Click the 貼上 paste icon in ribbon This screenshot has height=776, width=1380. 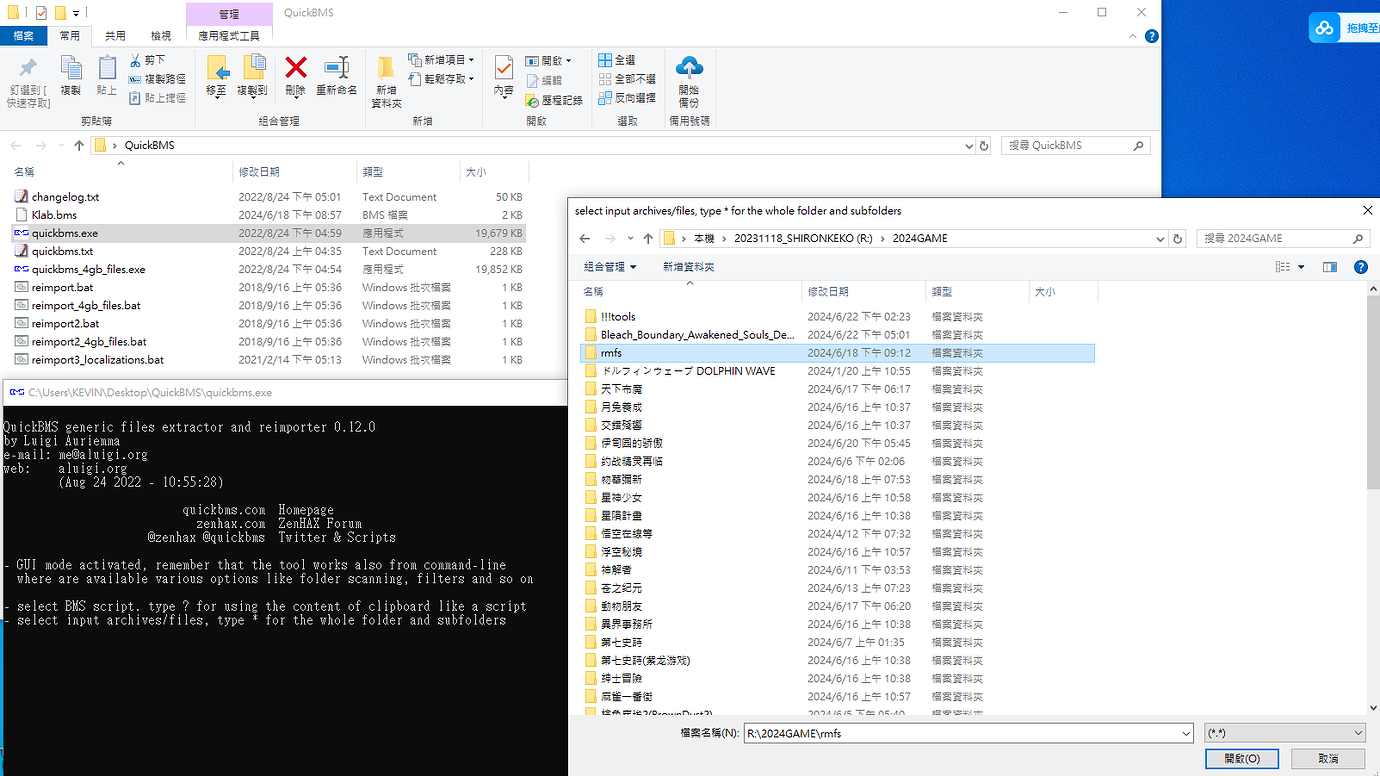pyautogui.click(x=107, y=68)
